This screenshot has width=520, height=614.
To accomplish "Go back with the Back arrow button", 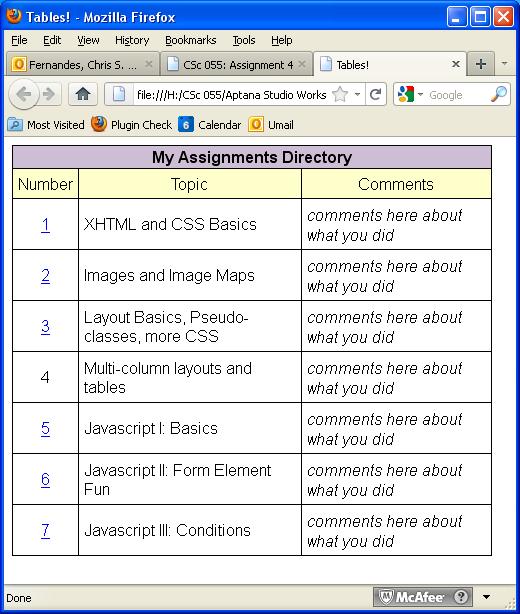I will point(23,94).
